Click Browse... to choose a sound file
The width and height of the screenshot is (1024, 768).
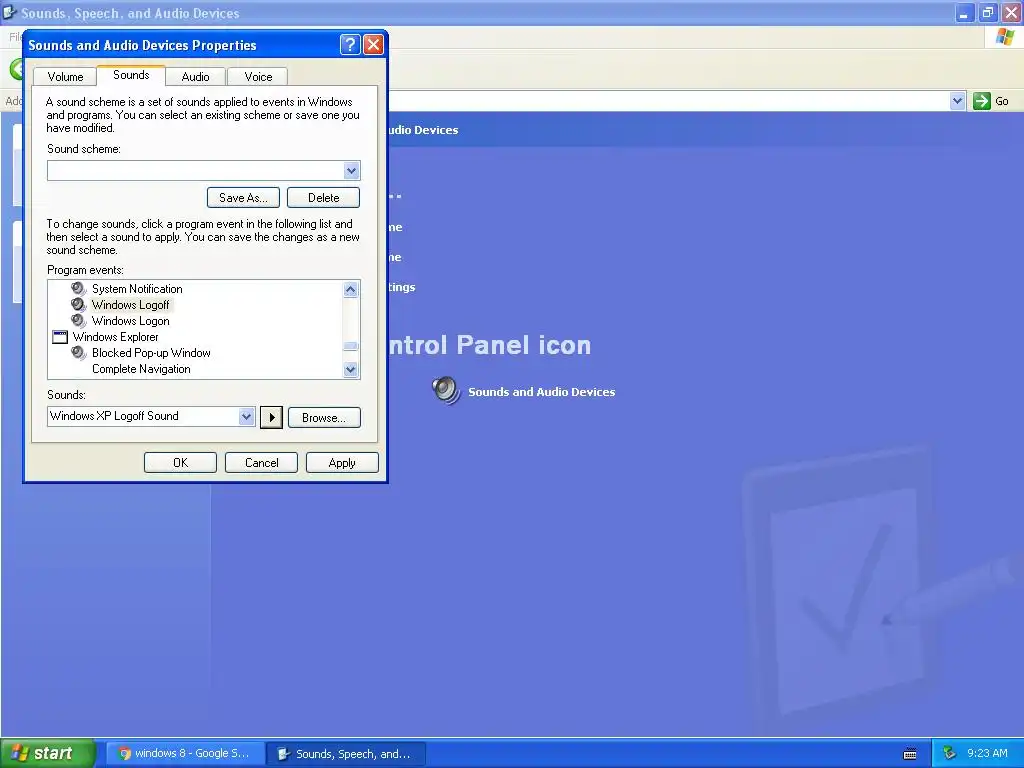pyautogui.click(x=324, y=418)
